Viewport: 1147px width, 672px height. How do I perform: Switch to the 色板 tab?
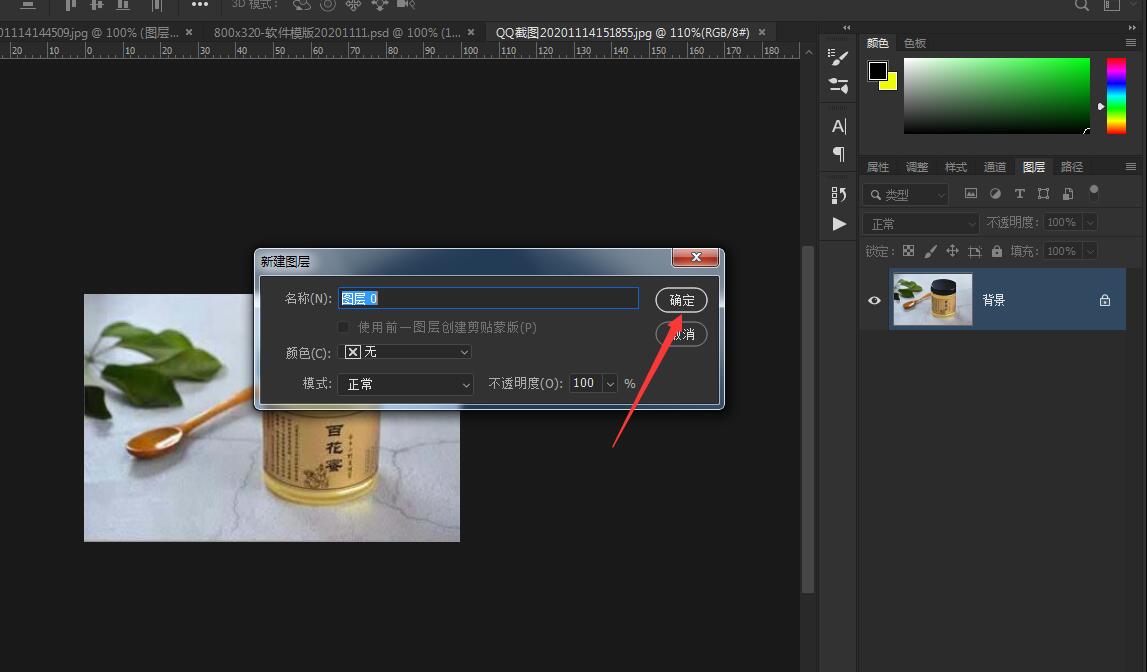click(x=913, y=43)
